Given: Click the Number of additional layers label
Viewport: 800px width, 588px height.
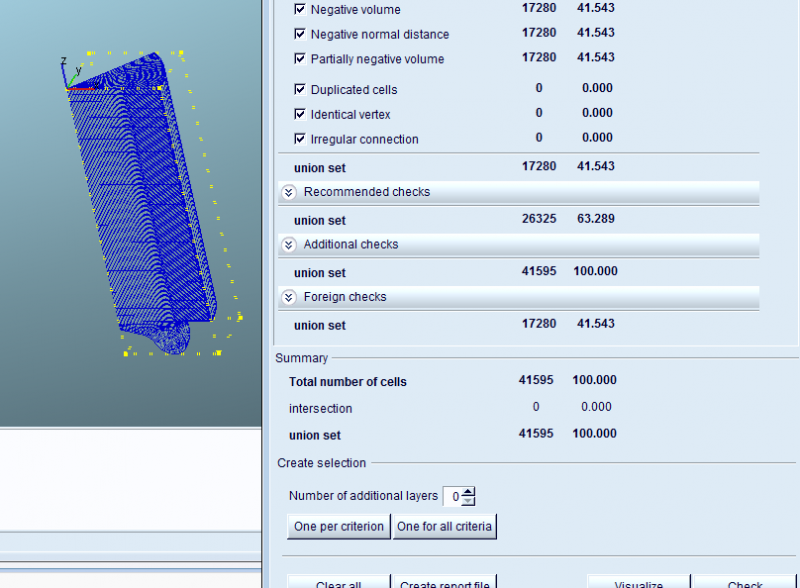Looking at the screenshot, I should pyautogui.click(x=363, y=496).
